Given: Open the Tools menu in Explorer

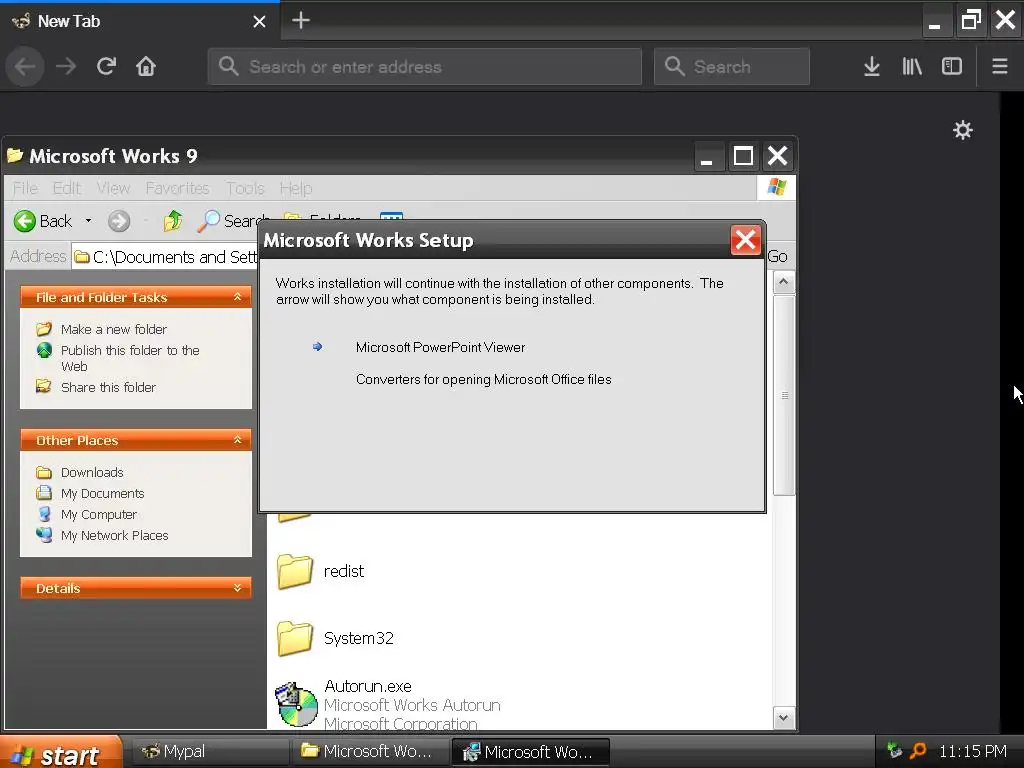Looking at the screenshot, I should (x=245, y=188).
